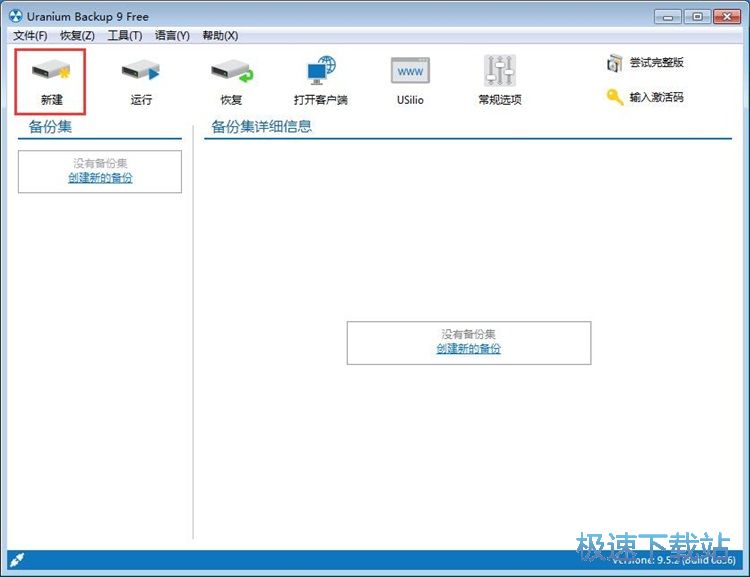This screenshot has width=750, height=577.
Task: Open the 恢复(Z) menu
Action: (x=77, y=35)
